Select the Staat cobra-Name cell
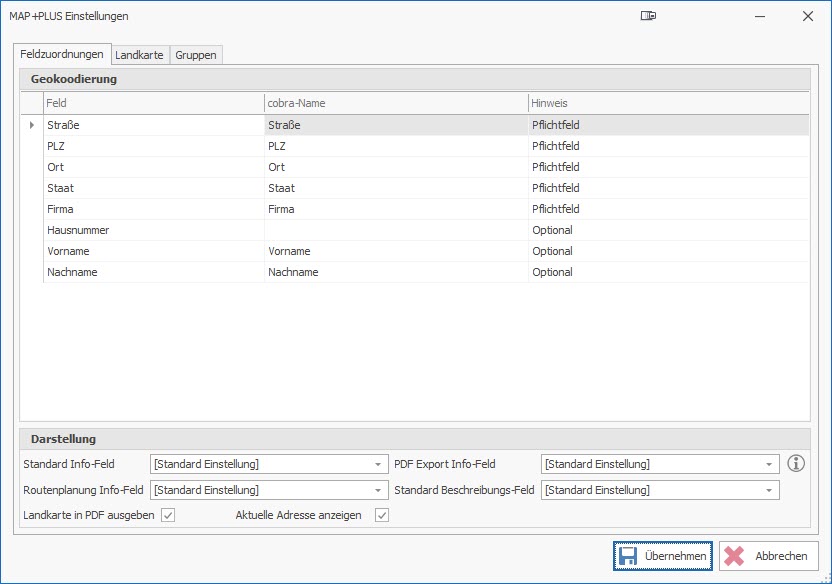Viewport: 832px width, 584px height. [396, 188]
